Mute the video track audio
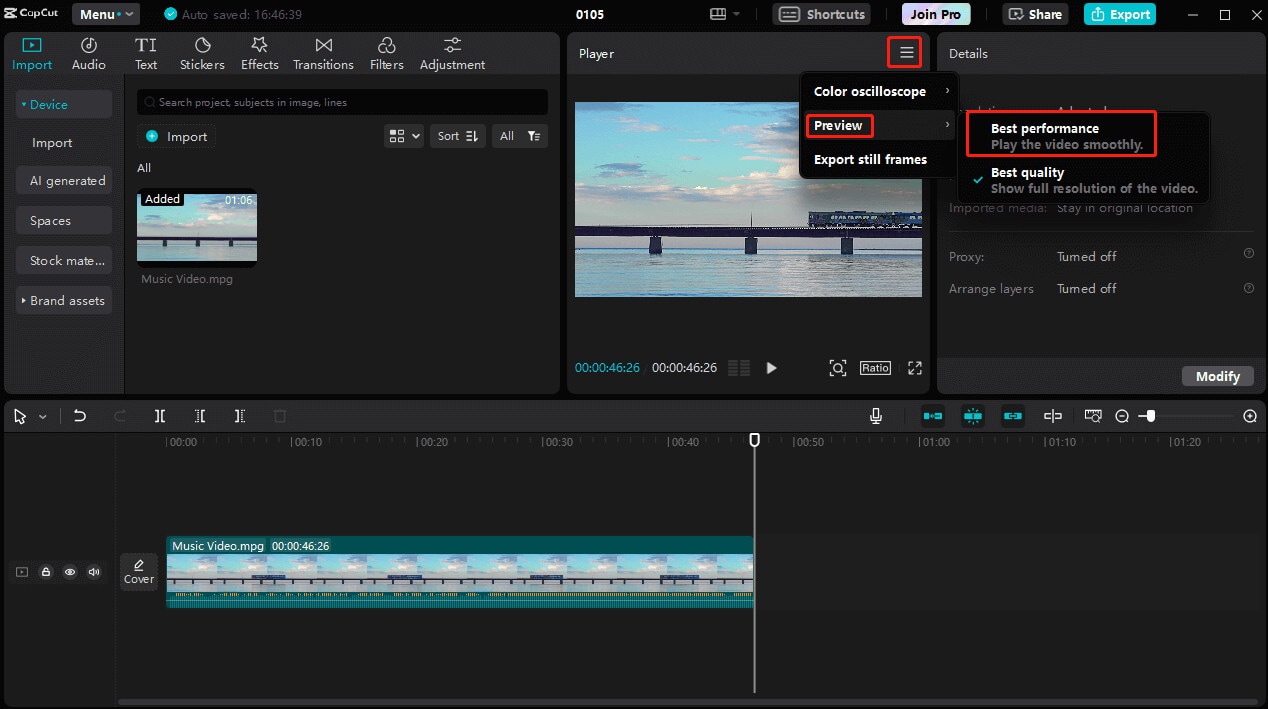1268x709 pixels. click(x=94, y=572)
